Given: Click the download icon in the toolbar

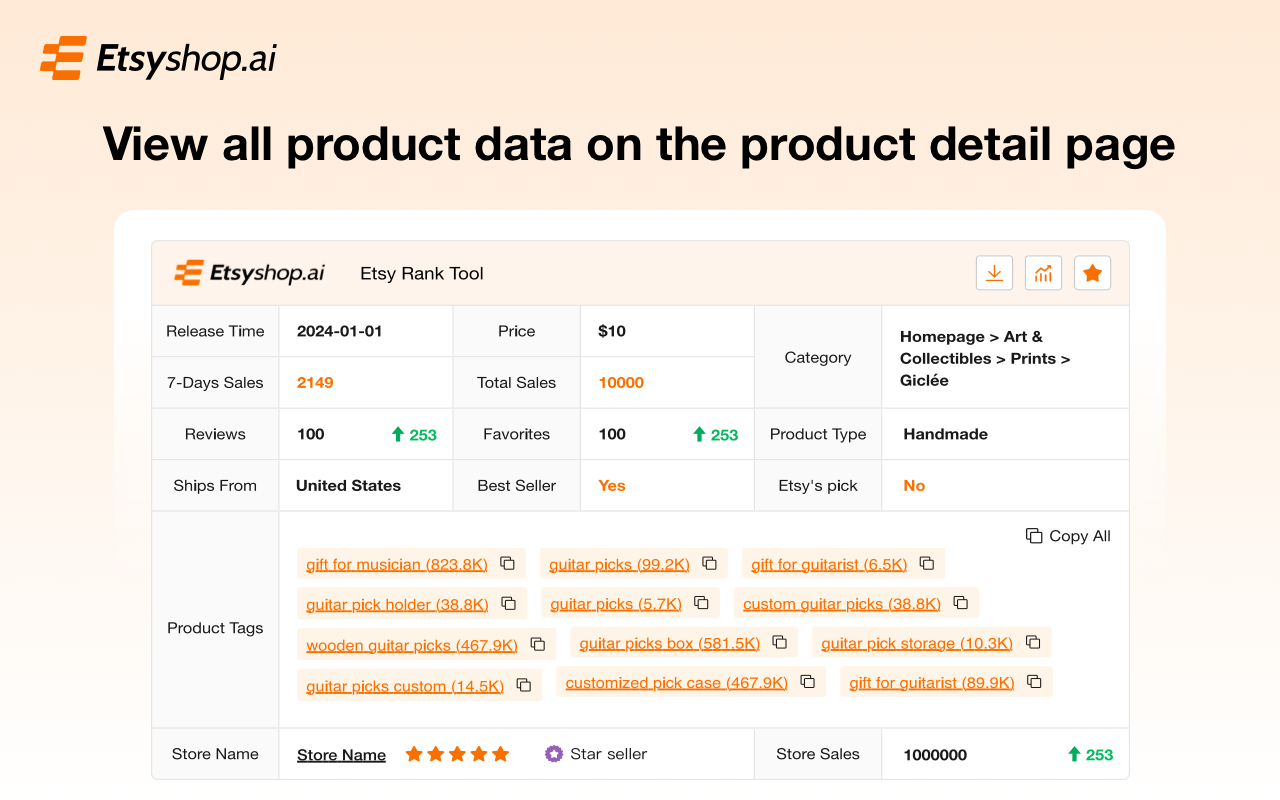Looking at the screenshot, I should (x=994, y=272).
